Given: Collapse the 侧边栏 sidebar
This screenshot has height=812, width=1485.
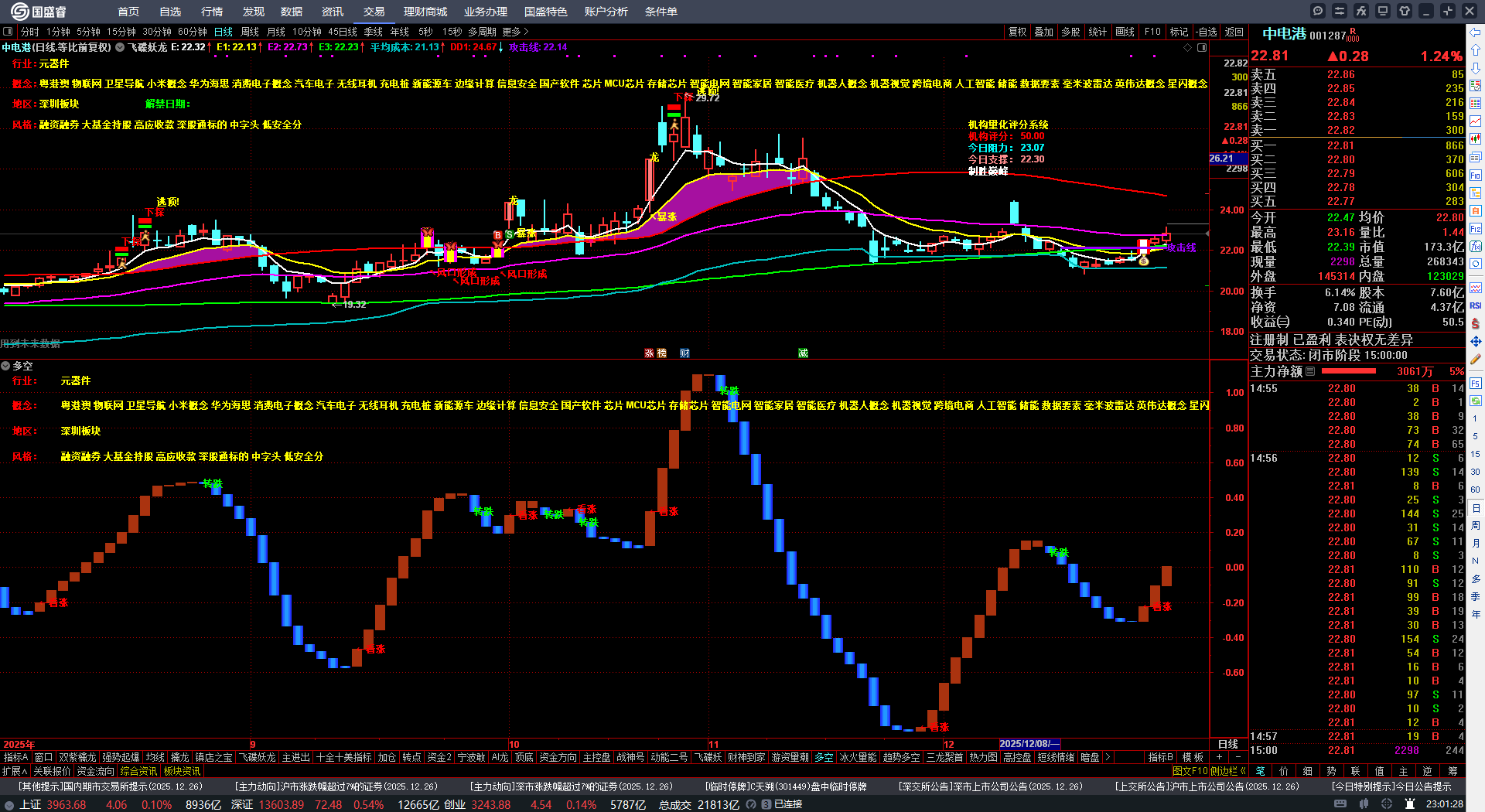Looking at the screenshot, I should (1228, 771).
